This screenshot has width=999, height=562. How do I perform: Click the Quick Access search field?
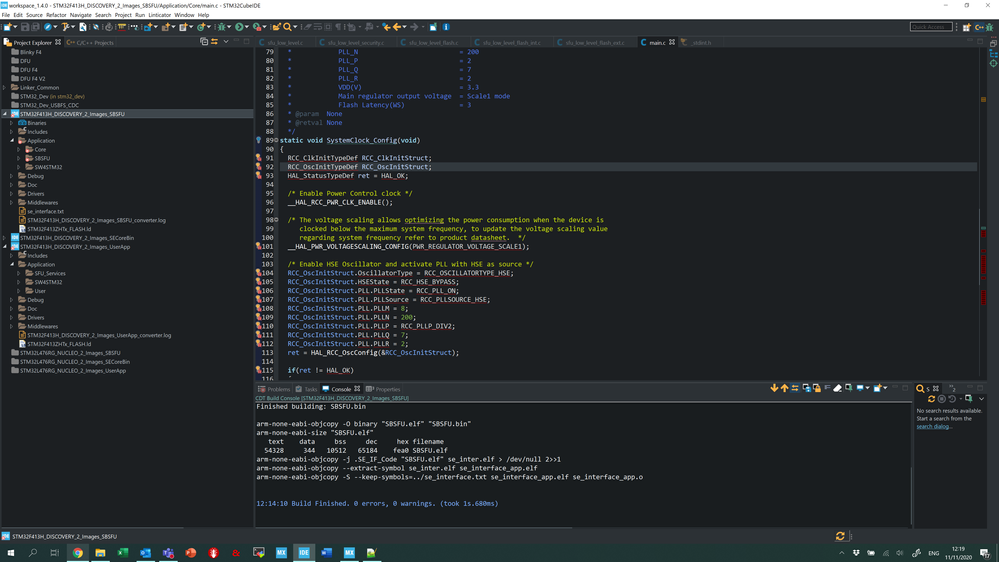click(x=931, y=27)
